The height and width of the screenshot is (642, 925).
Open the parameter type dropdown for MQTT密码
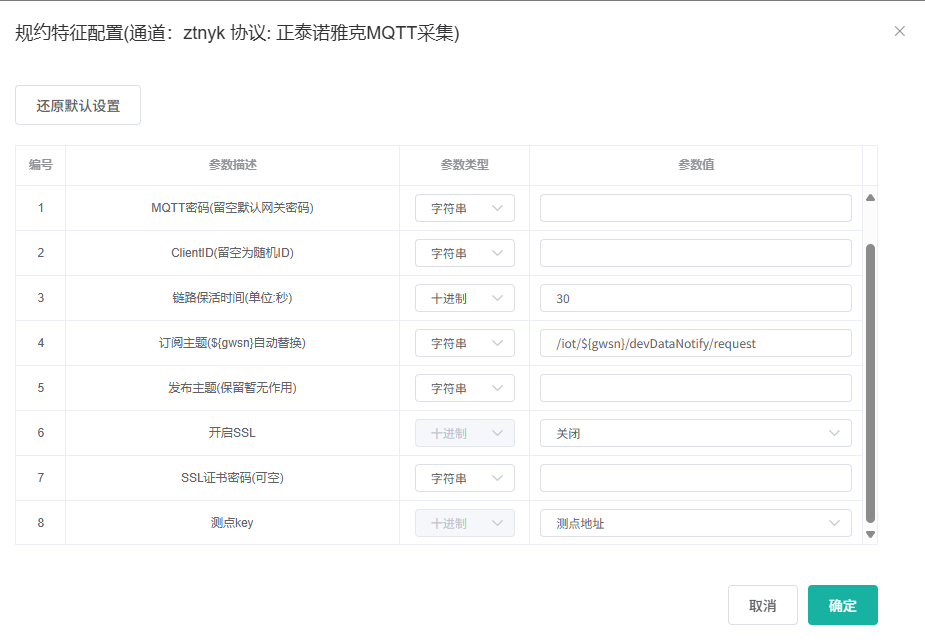tap(465, 208)
